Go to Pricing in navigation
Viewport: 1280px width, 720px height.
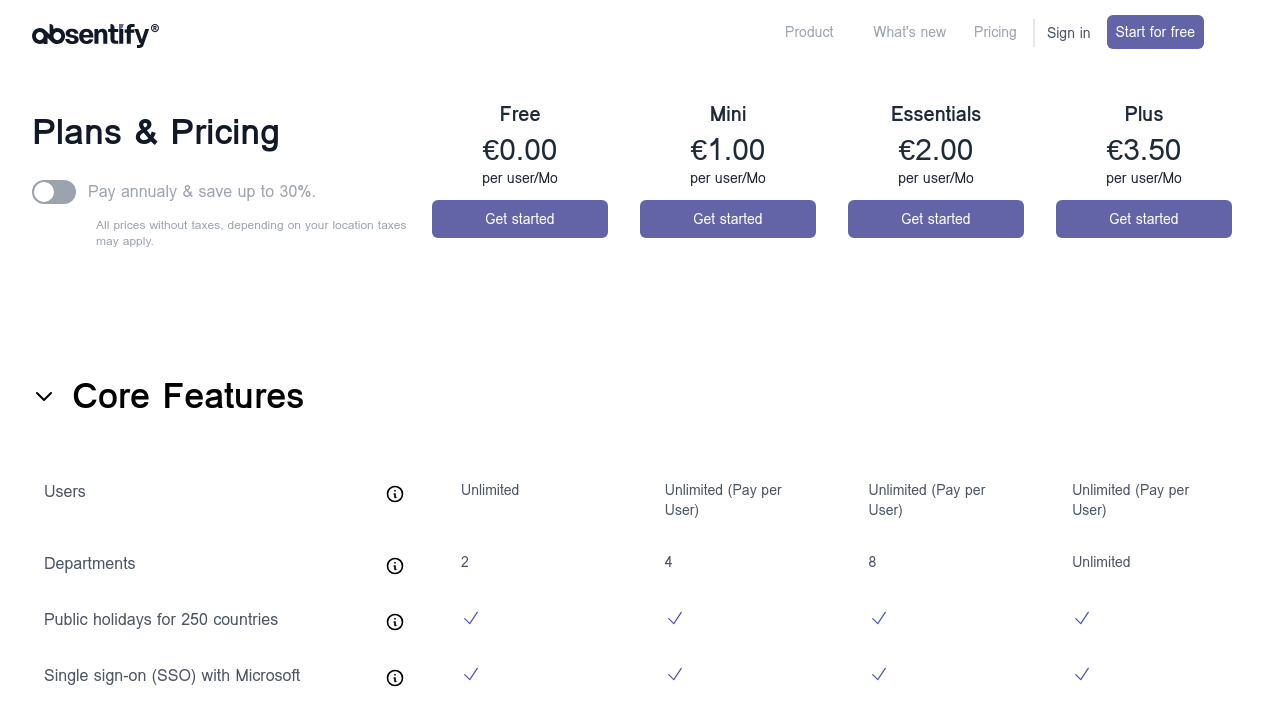[x=995, y=32]
